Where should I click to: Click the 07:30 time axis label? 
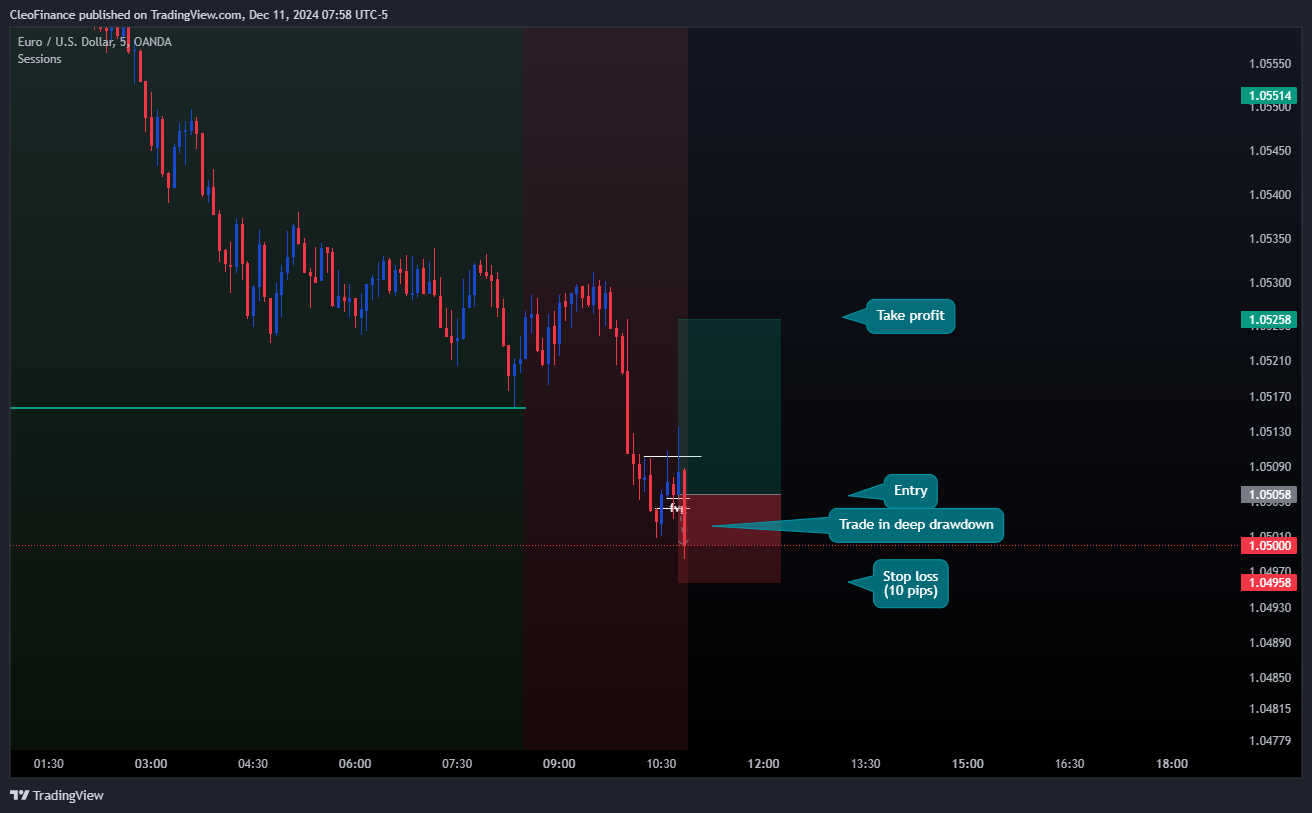457,764
